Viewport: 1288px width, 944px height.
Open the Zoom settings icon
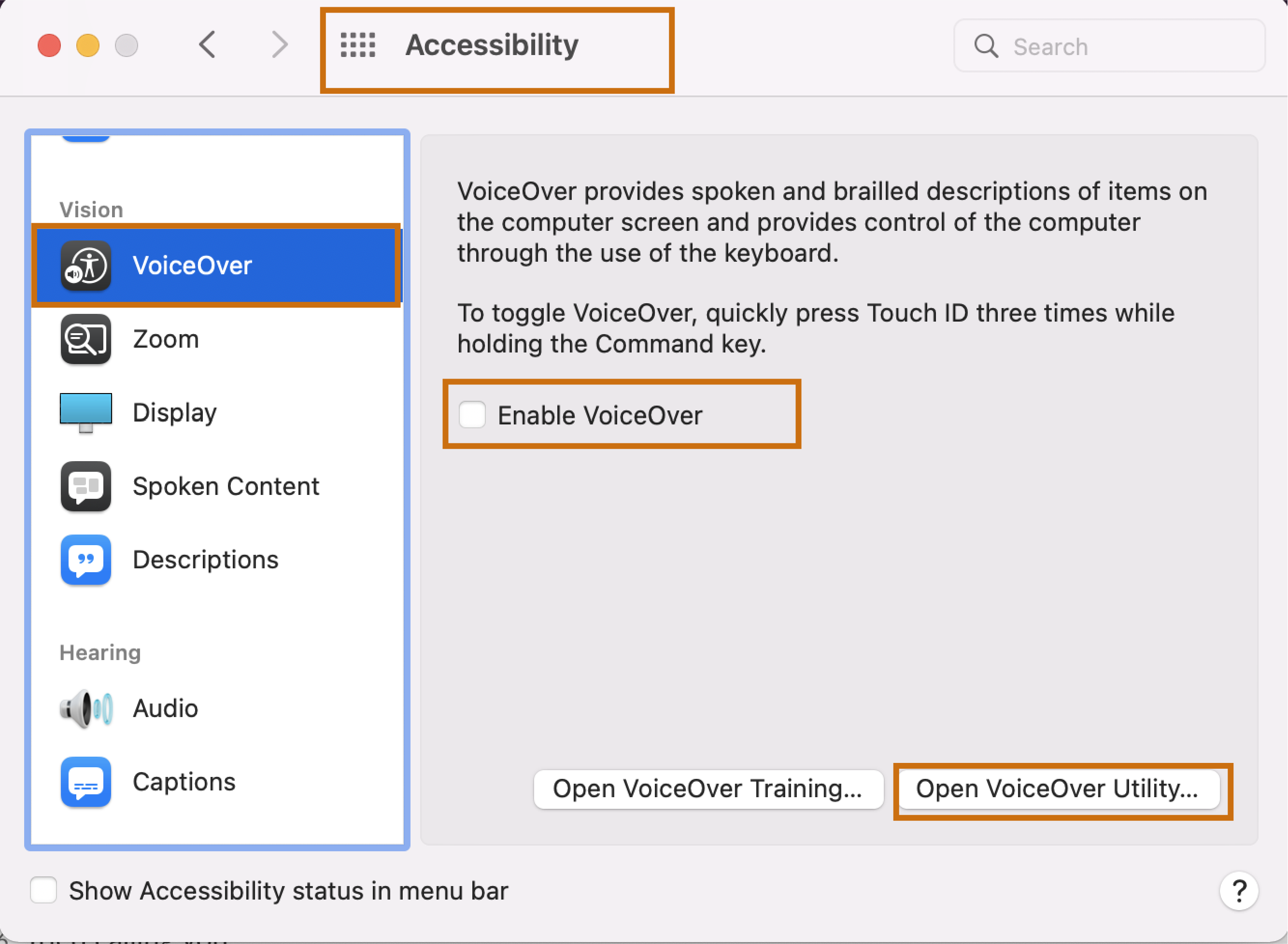click(85, 339)
